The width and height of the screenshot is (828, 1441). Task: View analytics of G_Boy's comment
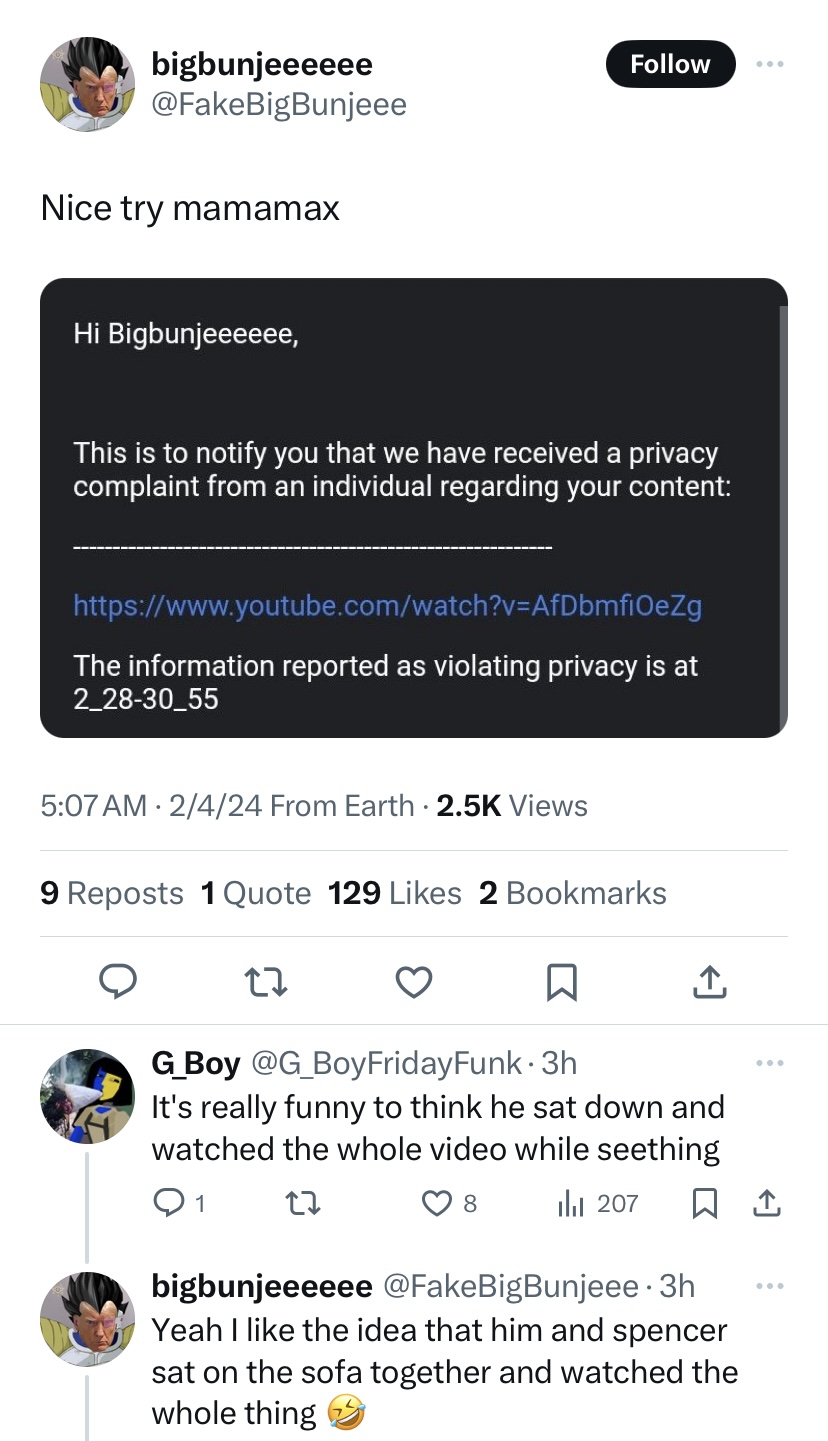(572, 1203)
